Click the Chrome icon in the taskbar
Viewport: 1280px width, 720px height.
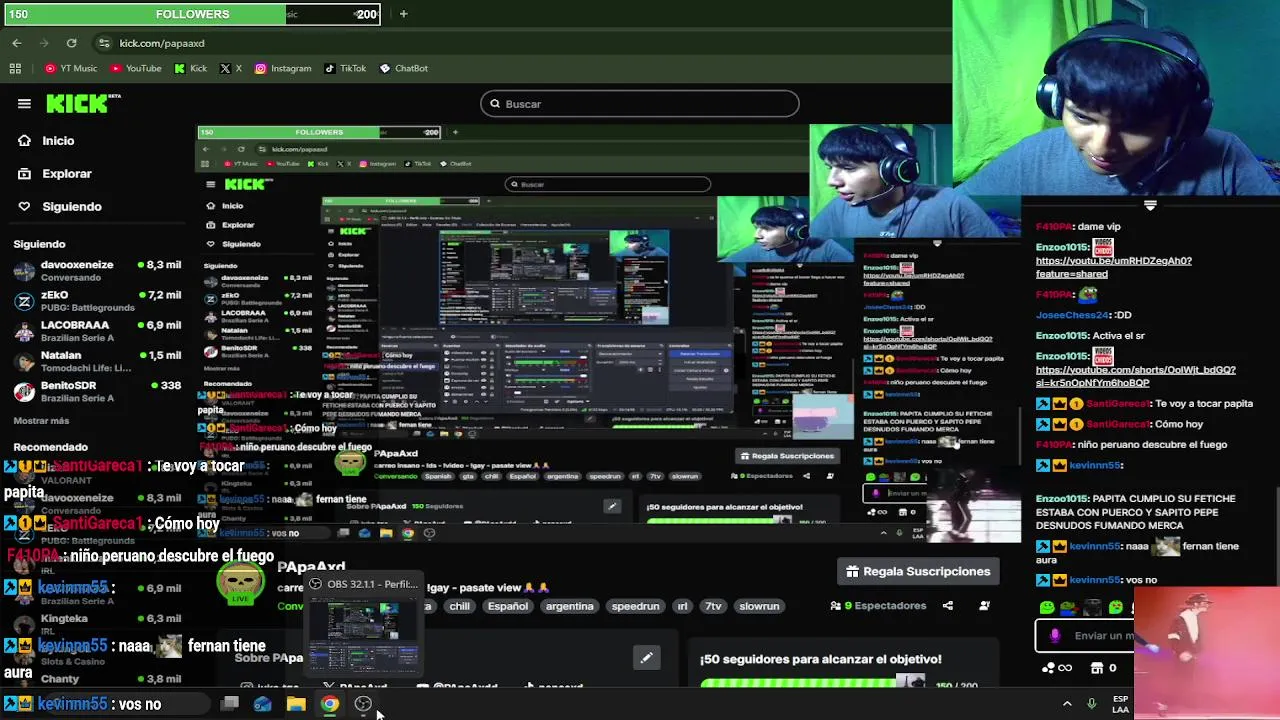point(329,704)
